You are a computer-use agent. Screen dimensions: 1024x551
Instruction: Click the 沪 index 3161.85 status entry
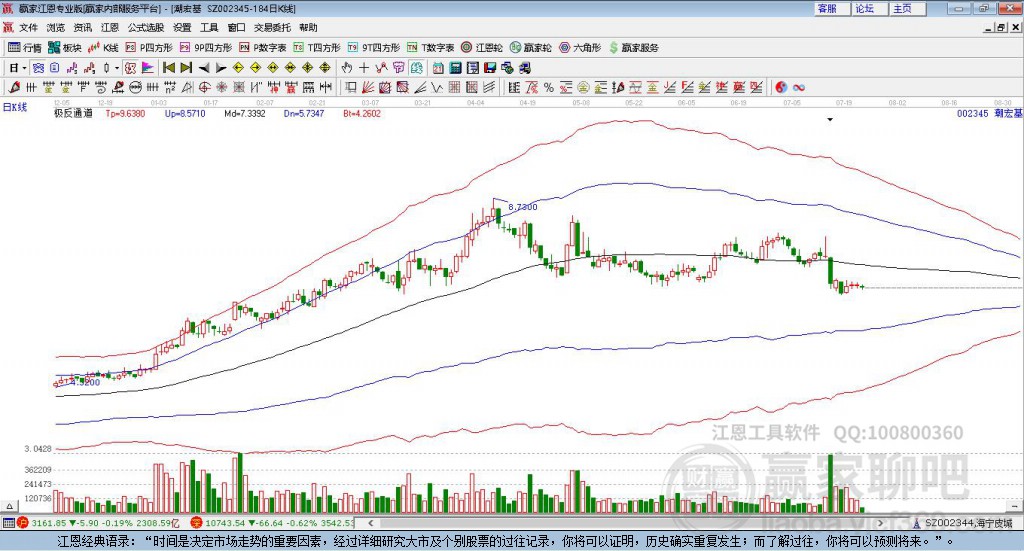(x=98, y=523)
